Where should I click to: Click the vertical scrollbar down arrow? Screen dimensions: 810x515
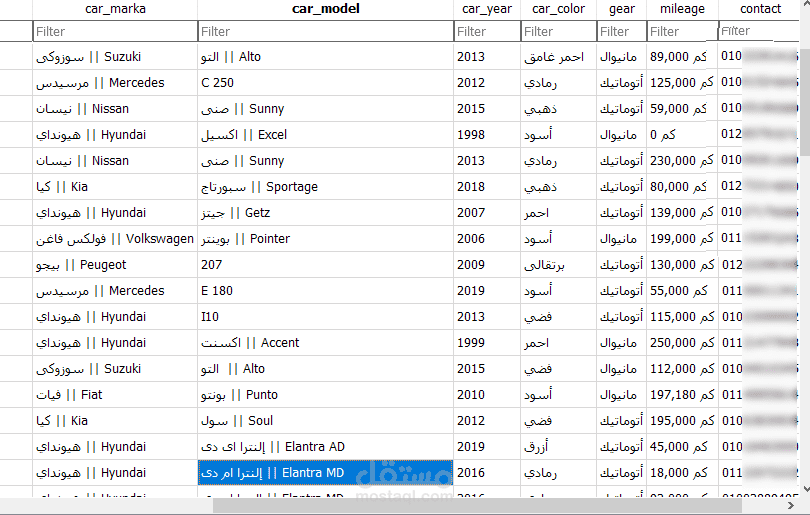[805, 489]
